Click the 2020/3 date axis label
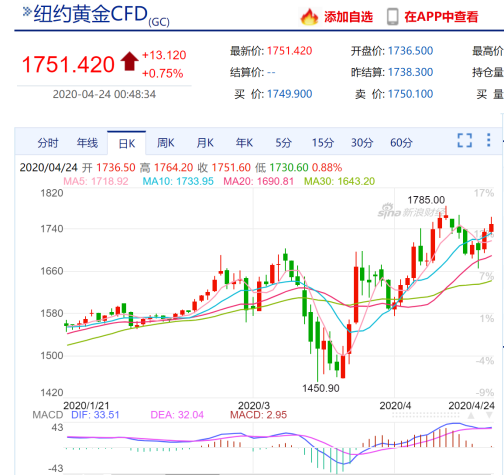Screen dimensions: 504x476 click(x=254, y=405)
